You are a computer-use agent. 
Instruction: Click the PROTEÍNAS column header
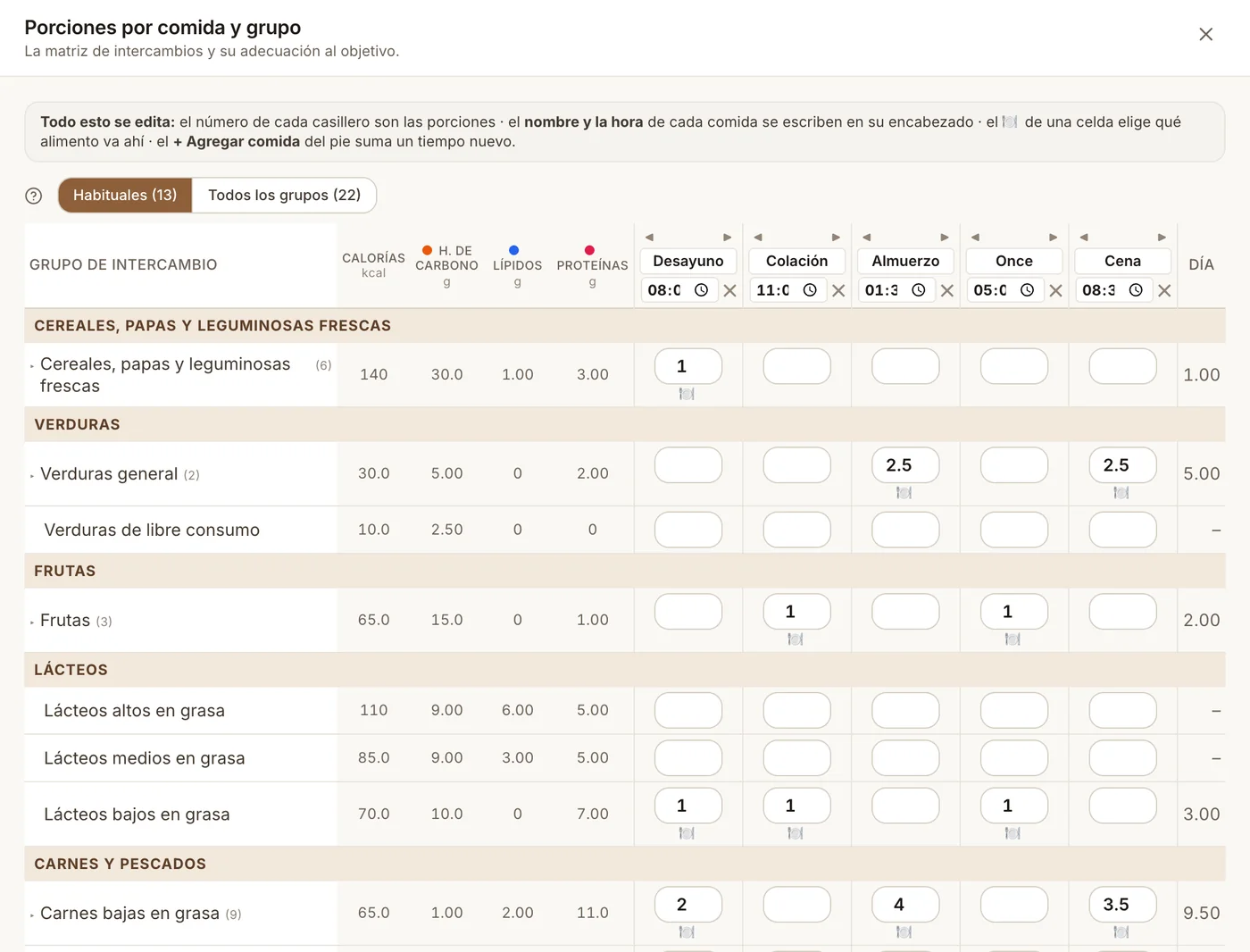592,265
